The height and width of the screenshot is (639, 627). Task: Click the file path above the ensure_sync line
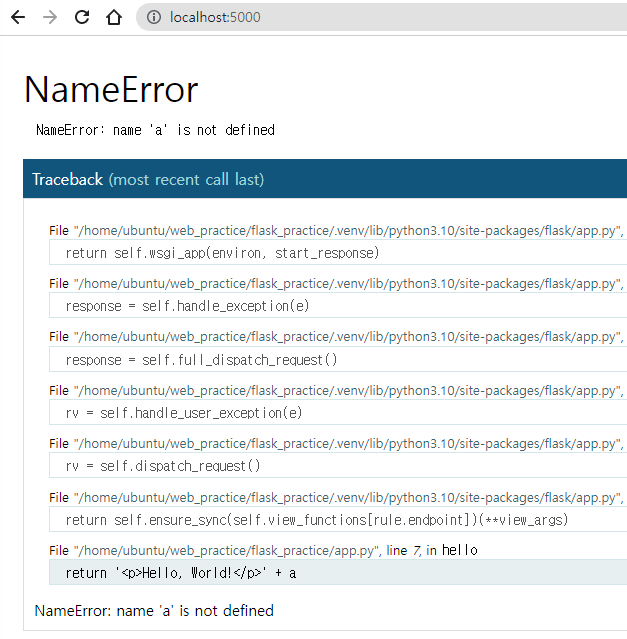tap(348, 497)
